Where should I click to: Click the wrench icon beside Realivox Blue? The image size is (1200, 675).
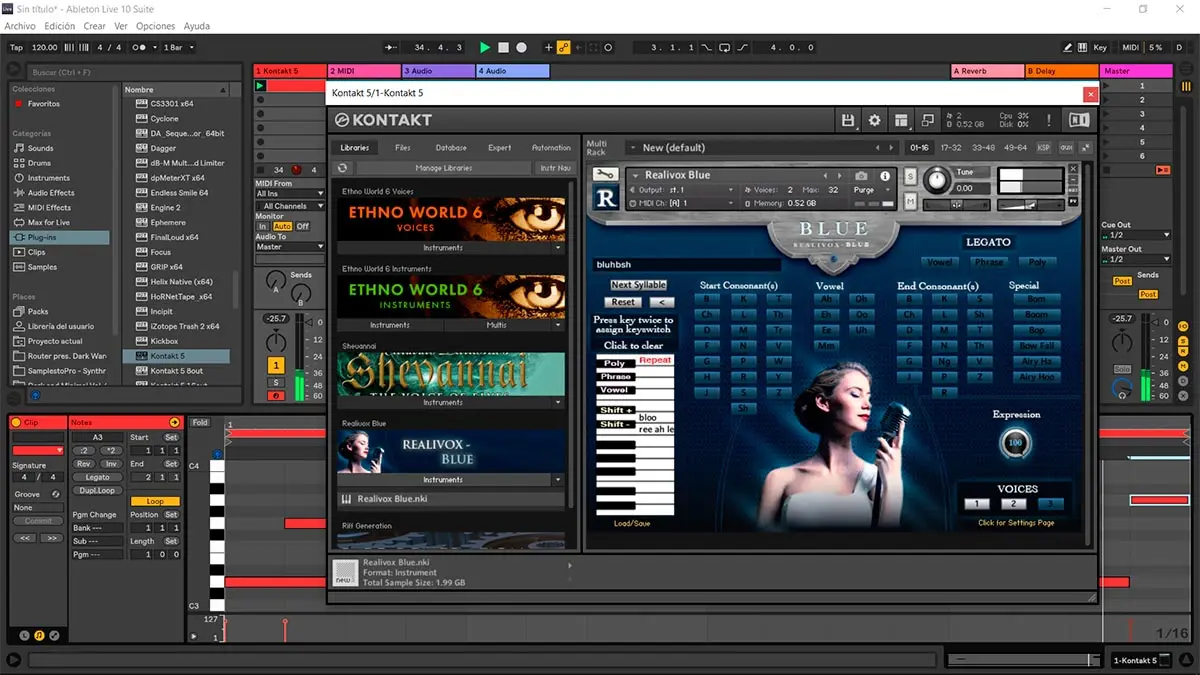tap(605, 175)
